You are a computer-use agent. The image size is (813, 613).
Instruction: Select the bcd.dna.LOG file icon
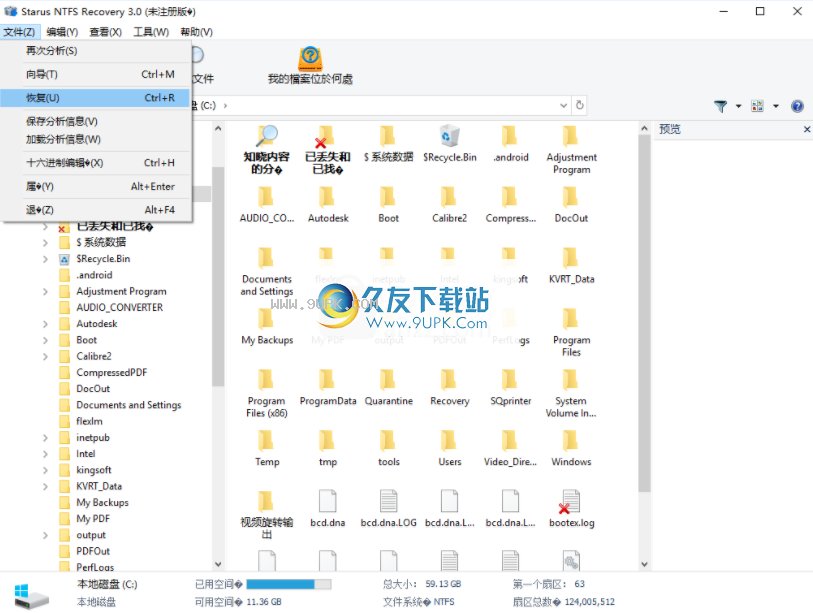click(388, 501)
